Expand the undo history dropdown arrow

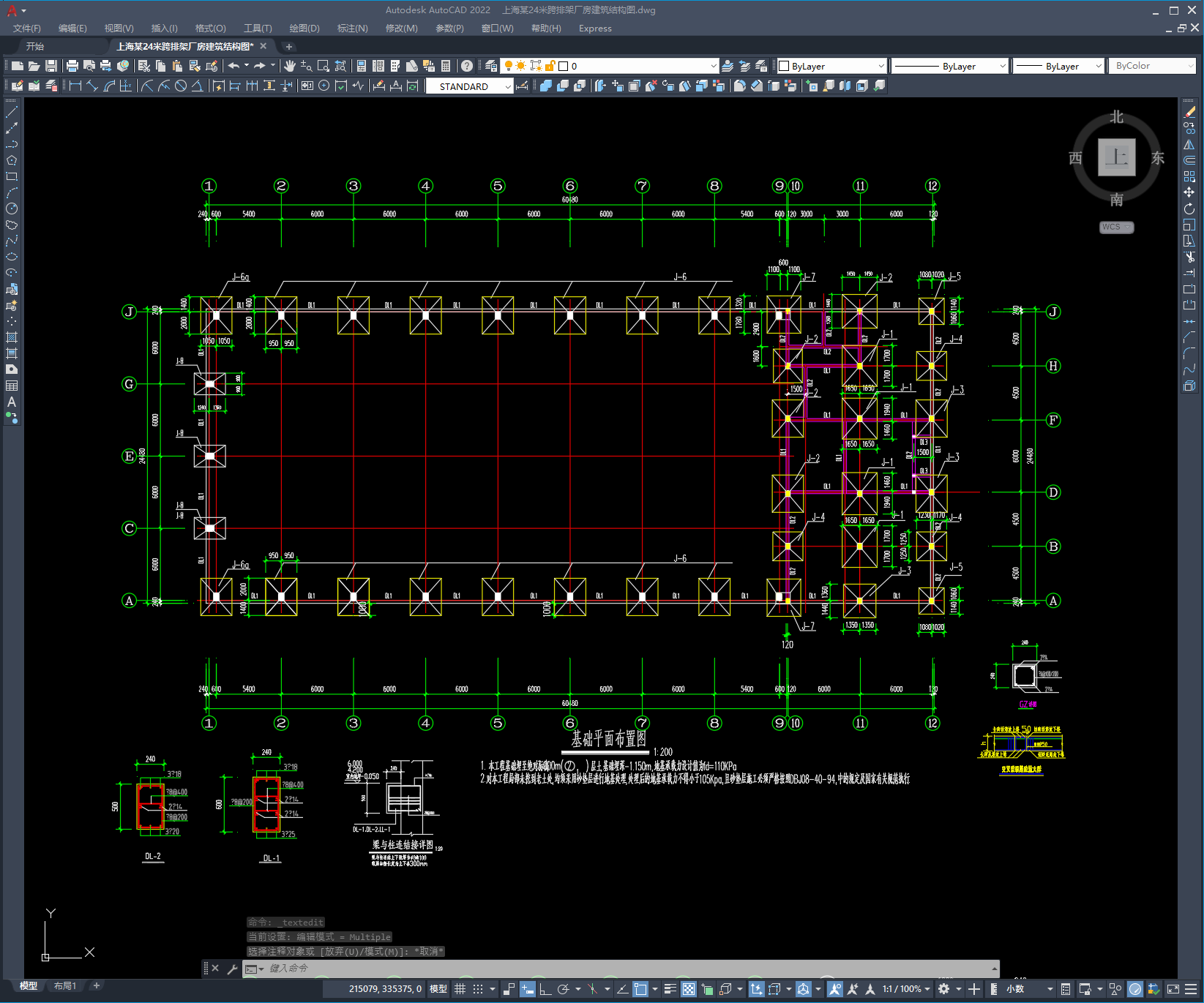247,66
